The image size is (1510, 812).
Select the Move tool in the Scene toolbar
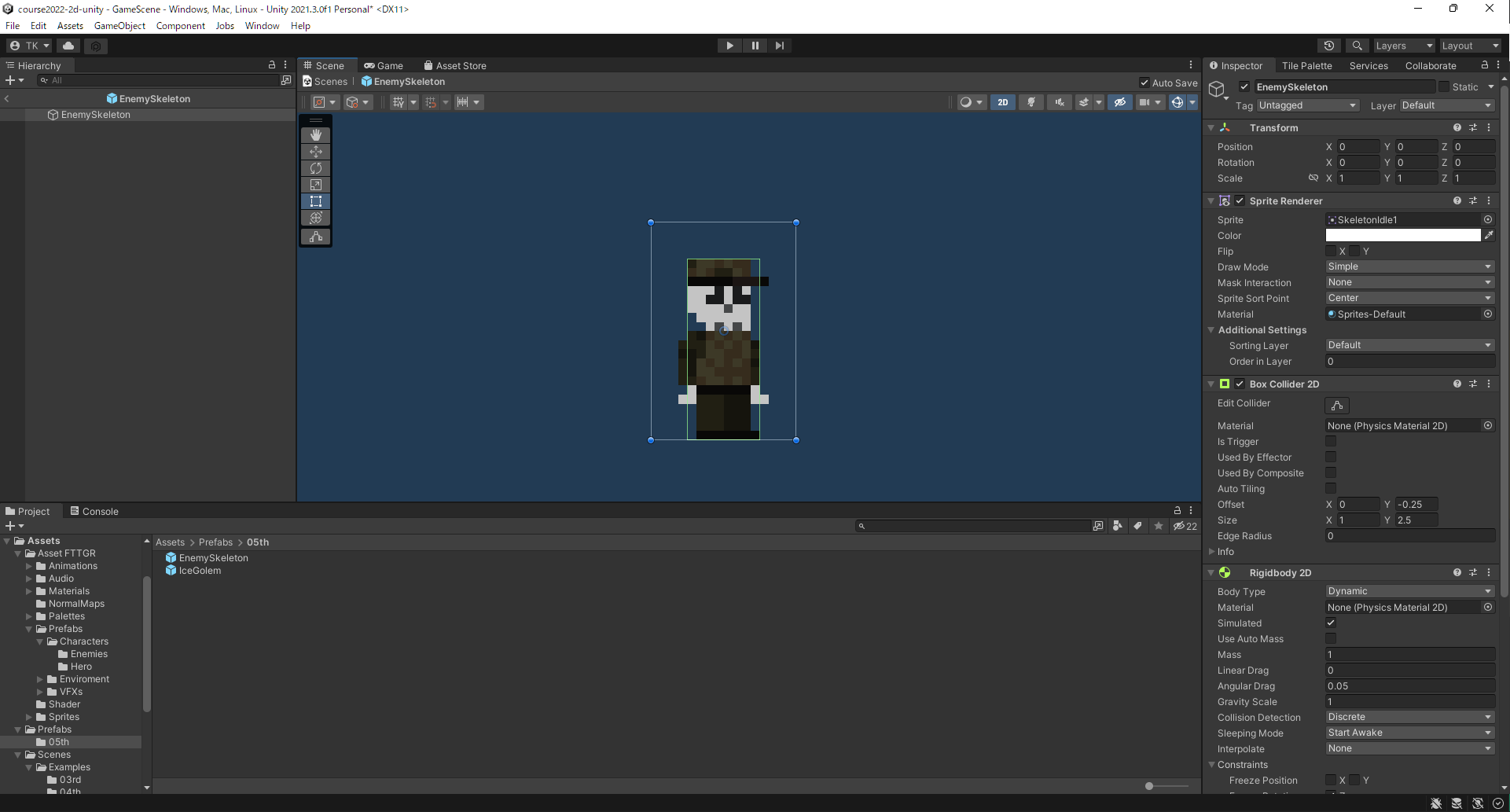pos(316,152)
